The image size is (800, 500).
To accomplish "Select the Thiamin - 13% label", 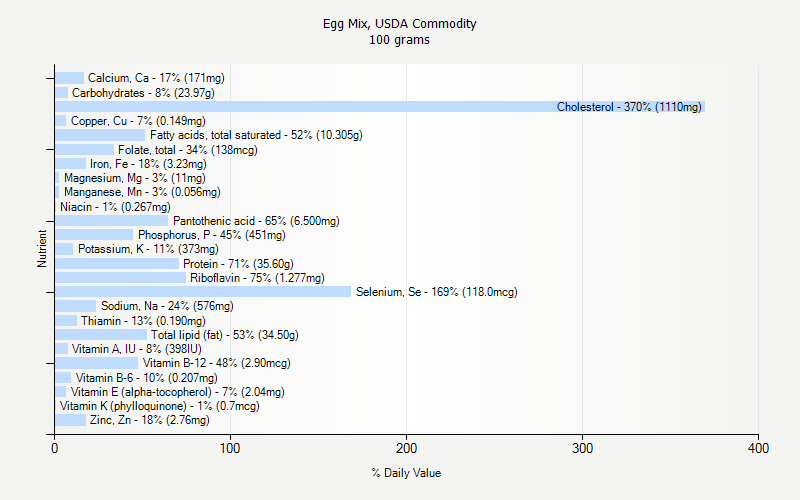I will click(x=143, y=321).
